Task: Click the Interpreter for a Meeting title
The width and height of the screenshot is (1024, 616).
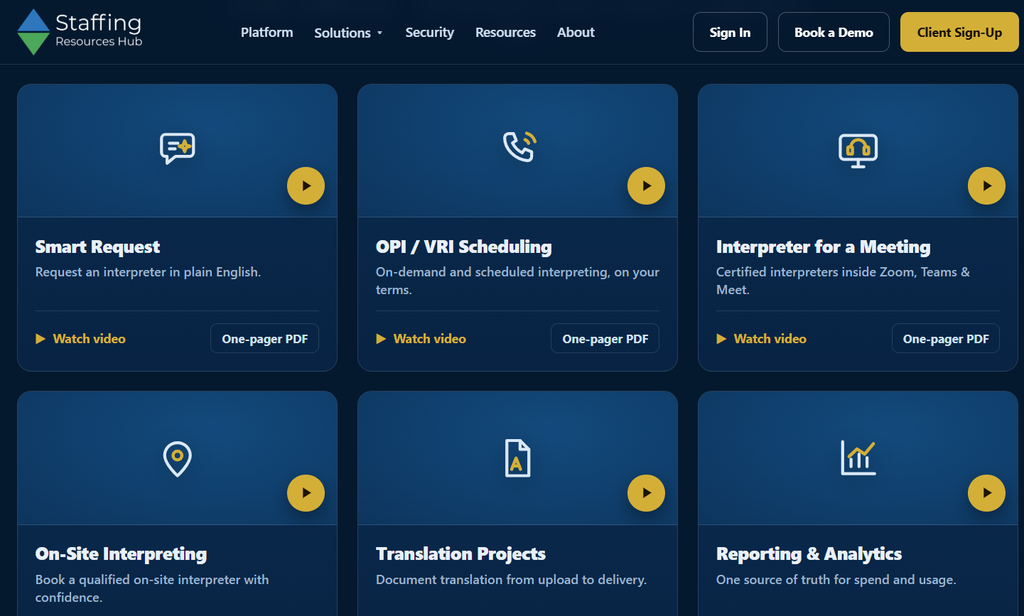Action: point(823,246)
